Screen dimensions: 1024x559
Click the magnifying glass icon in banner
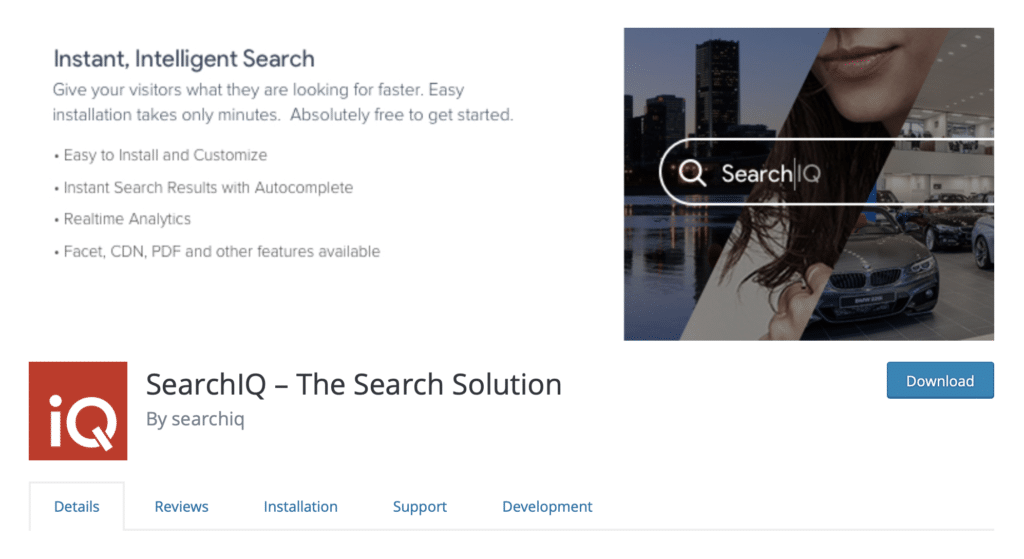coord(692,173)
